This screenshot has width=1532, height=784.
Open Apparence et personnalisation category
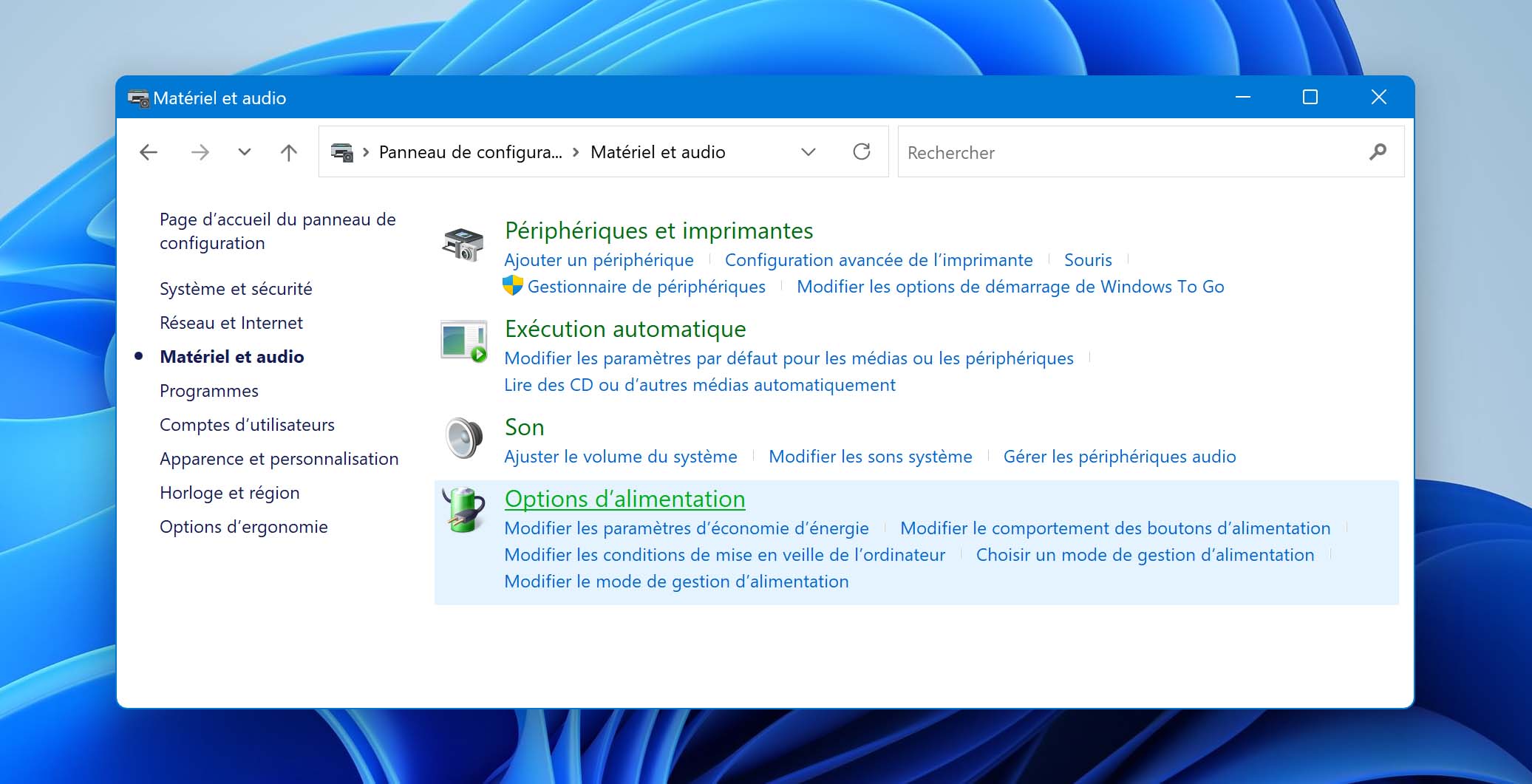(x=279, y=459)
